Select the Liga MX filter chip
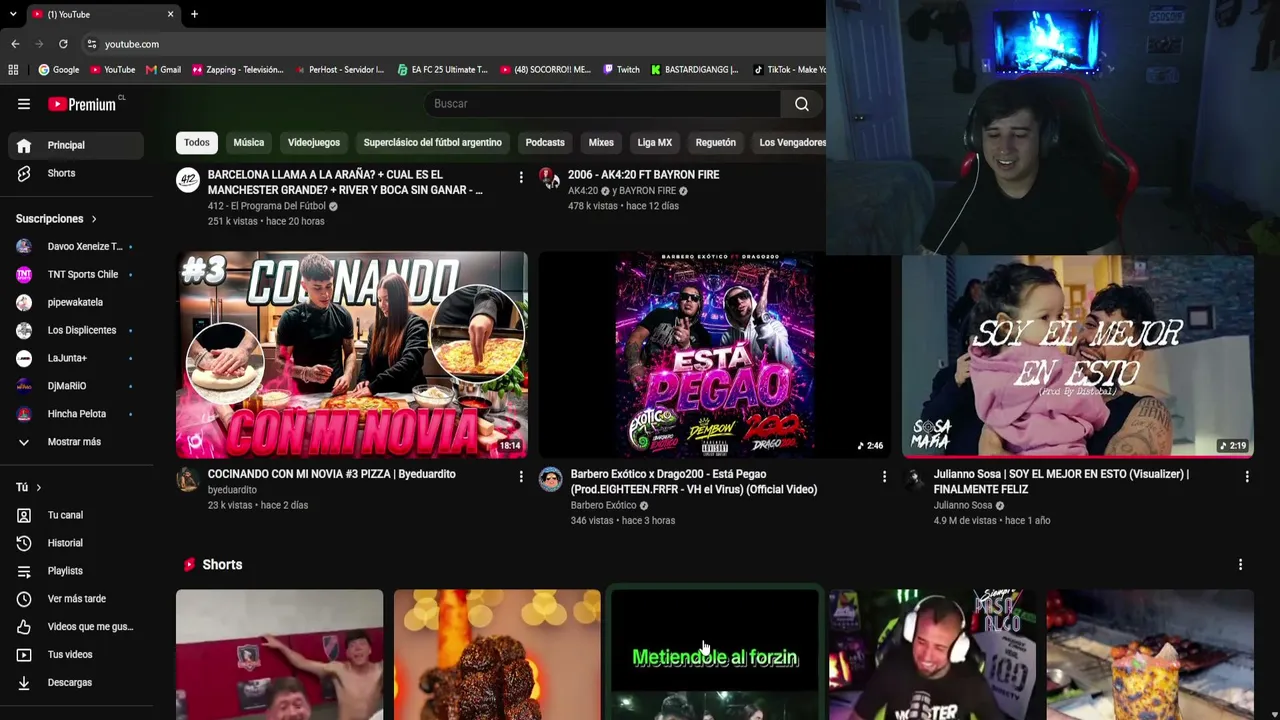 (655, 142)
